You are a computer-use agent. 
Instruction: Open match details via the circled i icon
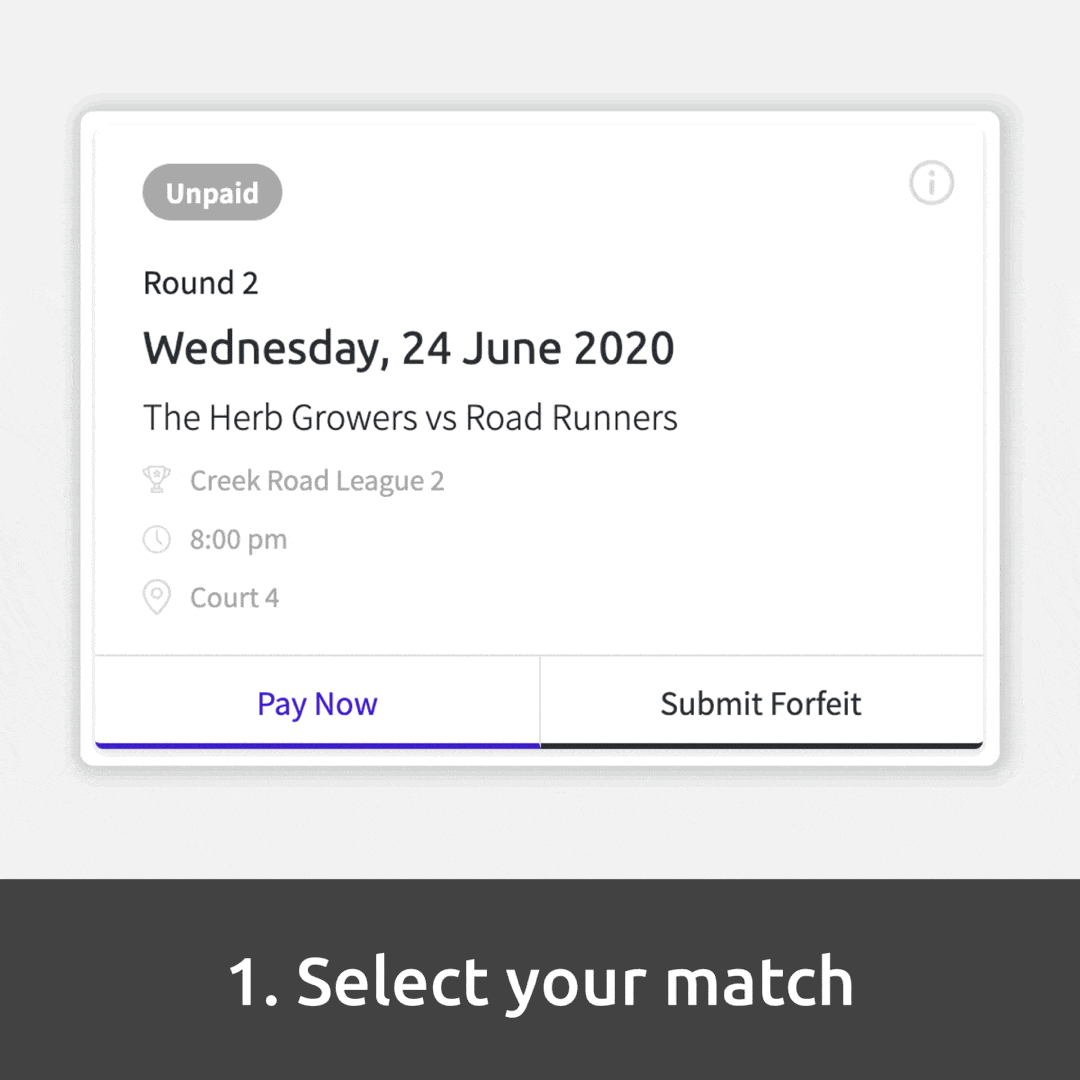(x=931, y=184)
